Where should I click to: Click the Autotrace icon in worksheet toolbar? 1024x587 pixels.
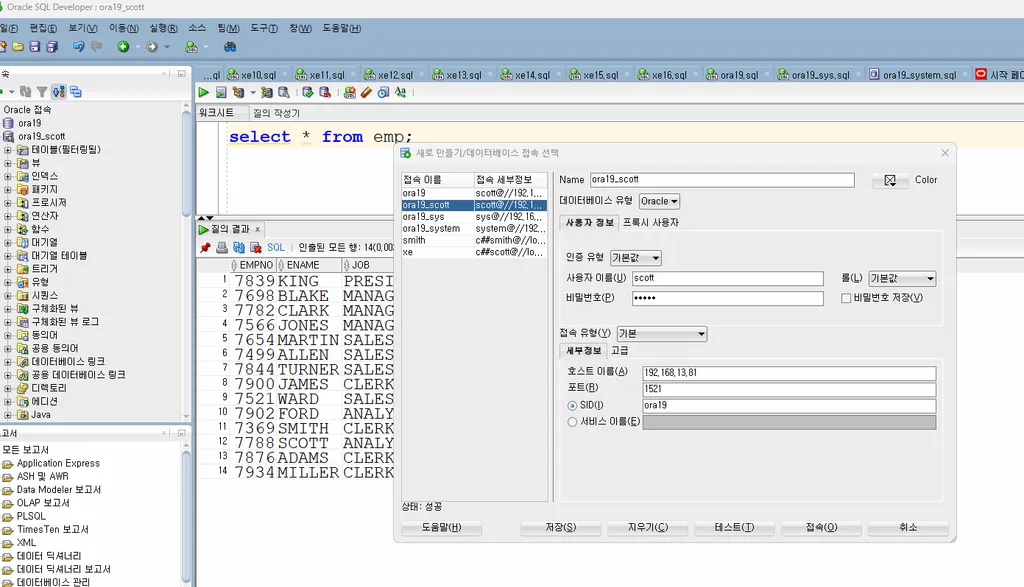click(x=266, y=93)
